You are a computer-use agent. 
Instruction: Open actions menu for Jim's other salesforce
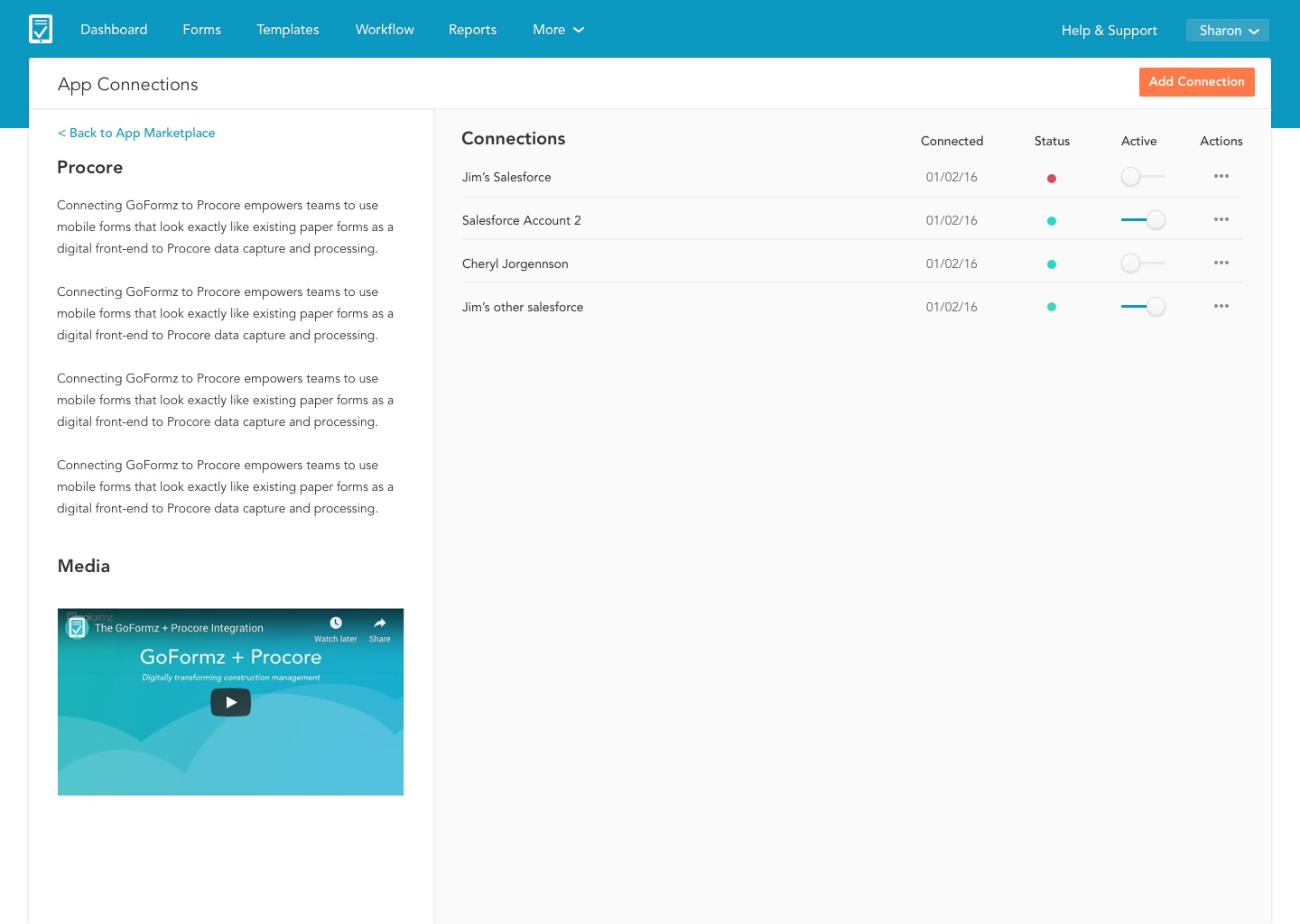pyautogui.click(x=1221, y=307)
